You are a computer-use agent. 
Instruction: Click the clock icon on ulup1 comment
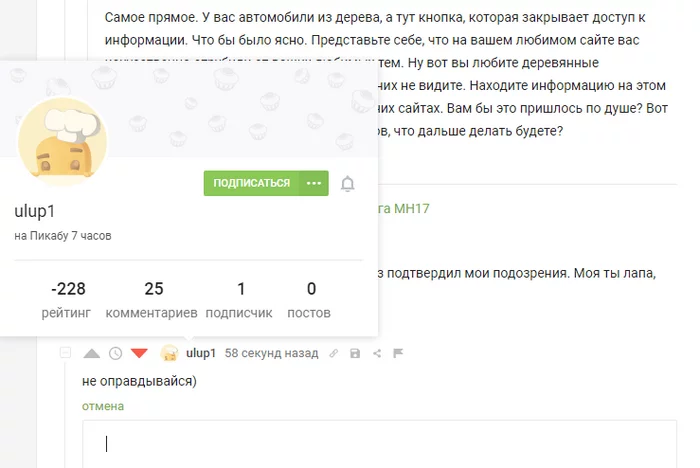pos(116,354)
